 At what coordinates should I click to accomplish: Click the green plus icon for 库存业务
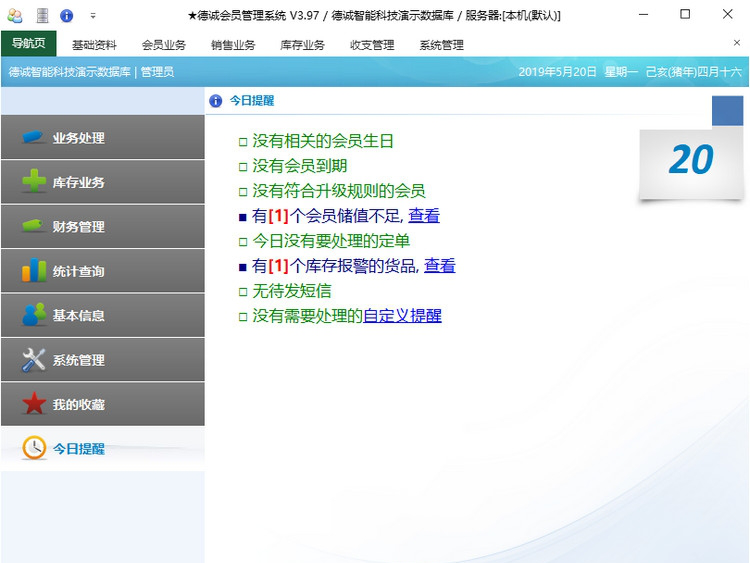34,181
